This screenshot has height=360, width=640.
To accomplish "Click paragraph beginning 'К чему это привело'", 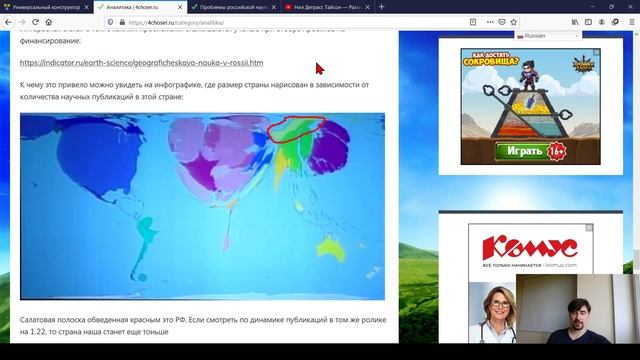I will pos(194,91).
